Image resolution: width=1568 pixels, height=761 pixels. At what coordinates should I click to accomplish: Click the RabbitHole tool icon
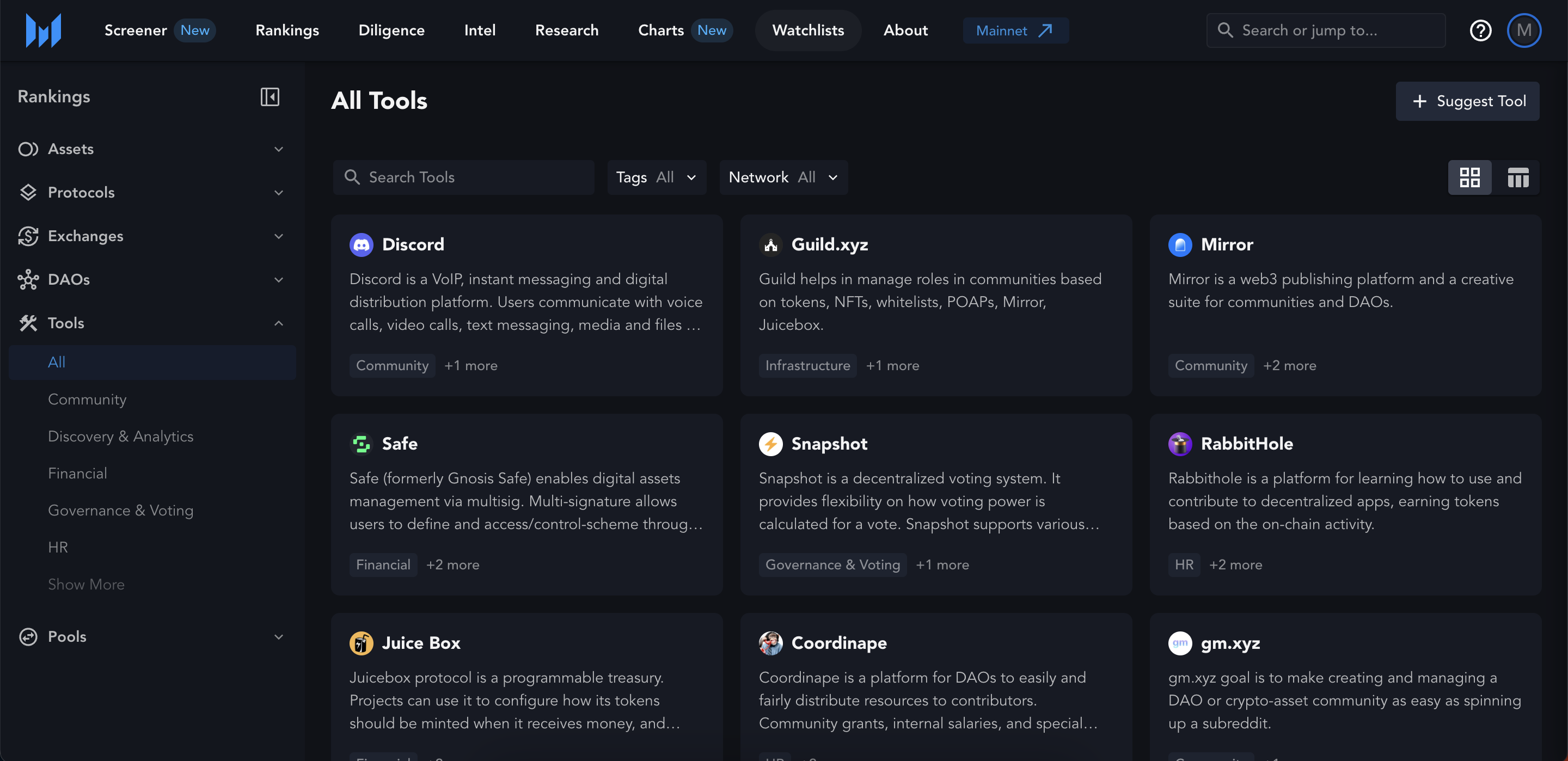1179,444
